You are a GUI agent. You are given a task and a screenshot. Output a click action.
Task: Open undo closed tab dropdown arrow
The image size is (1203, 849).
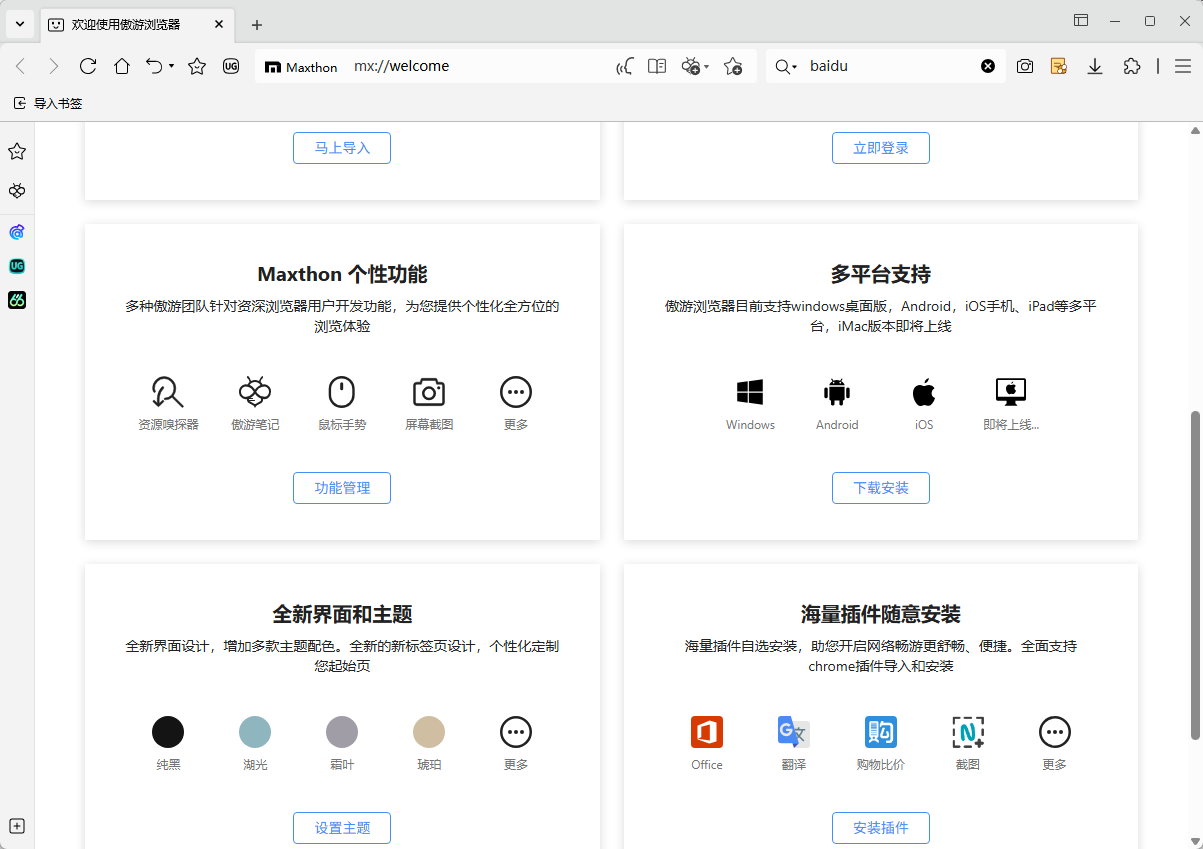pyautogui.click(x=171, y=66)
